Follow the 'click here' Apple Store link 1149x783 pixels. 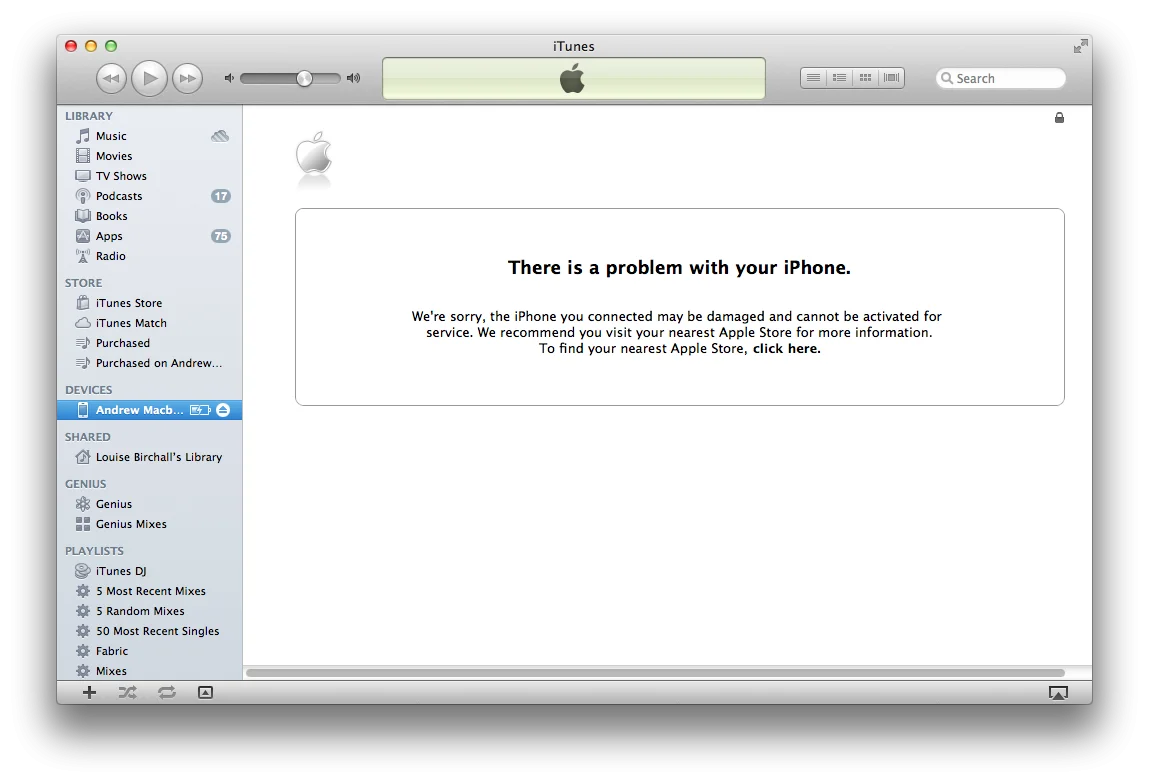(x=786, y=349)
